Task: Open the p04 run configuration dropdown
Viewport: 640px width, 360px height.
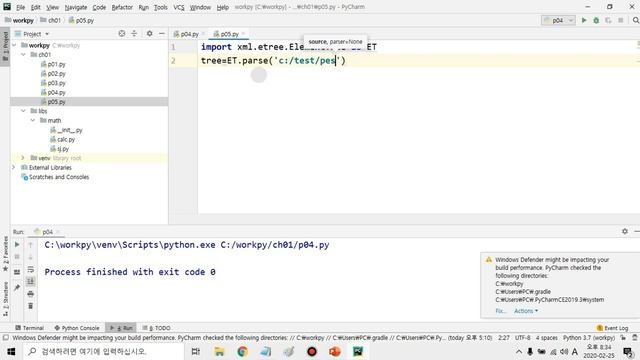Action: click(x=558, y=20)
